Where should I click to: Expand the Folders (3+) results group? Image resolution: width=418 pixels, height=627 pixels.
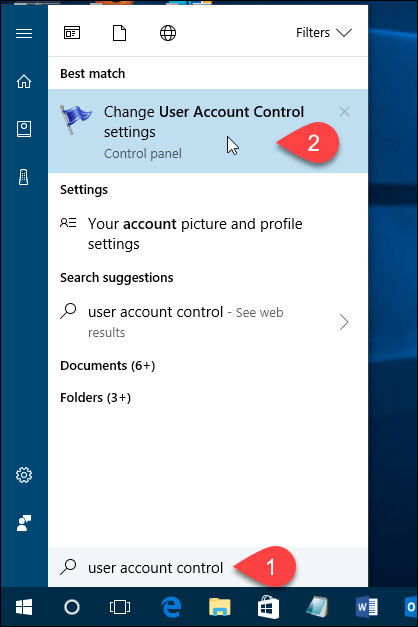(x=96, y=397)
